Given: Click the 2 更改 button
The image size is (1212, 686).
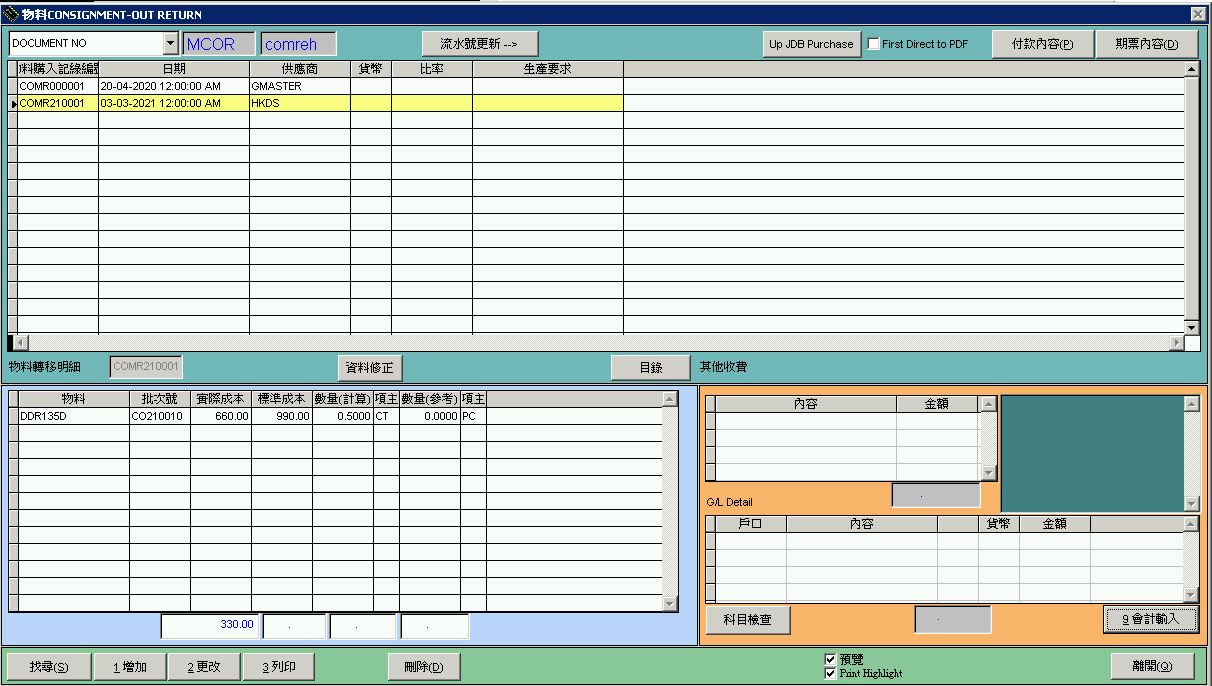Looking at the screenshot, I should (203, 667).
